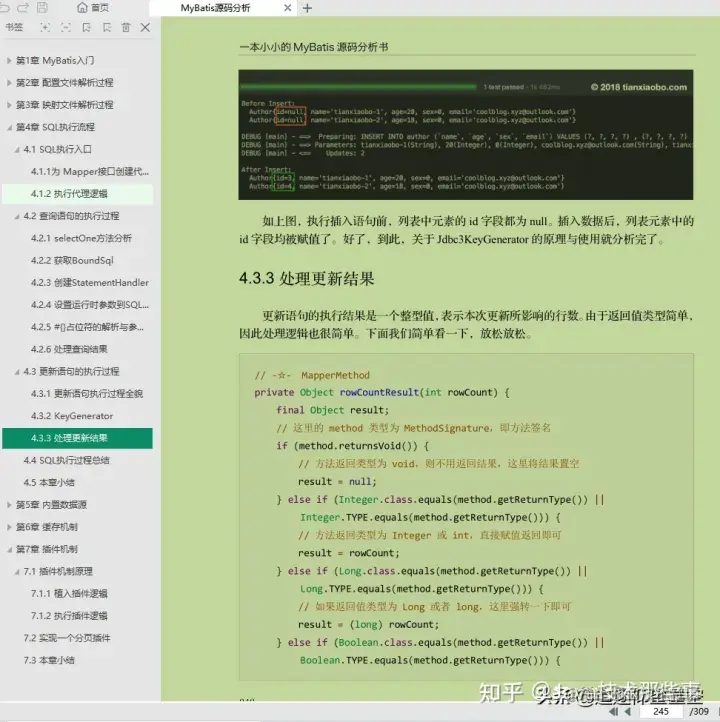
Task: Collapse all bookmarks icon
Action: pos(66,28)
